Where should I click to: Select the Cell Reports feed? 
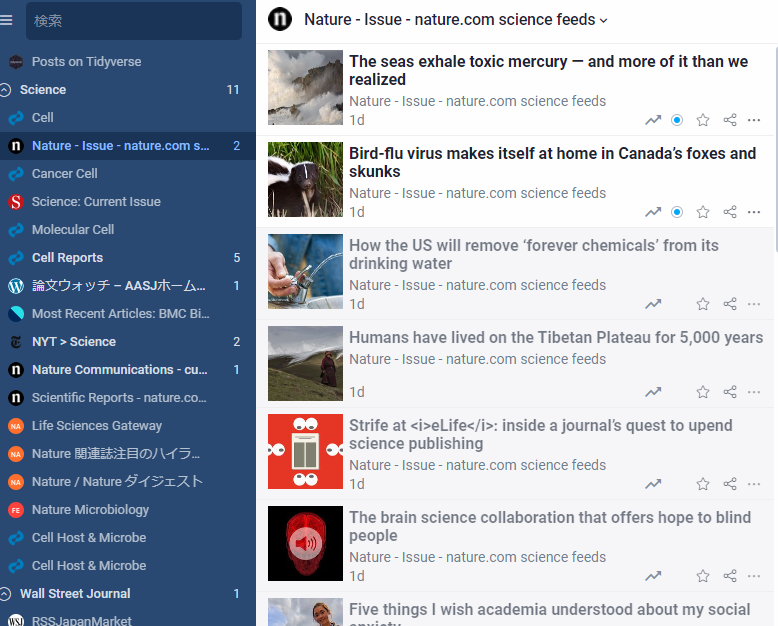click(67, 258)
